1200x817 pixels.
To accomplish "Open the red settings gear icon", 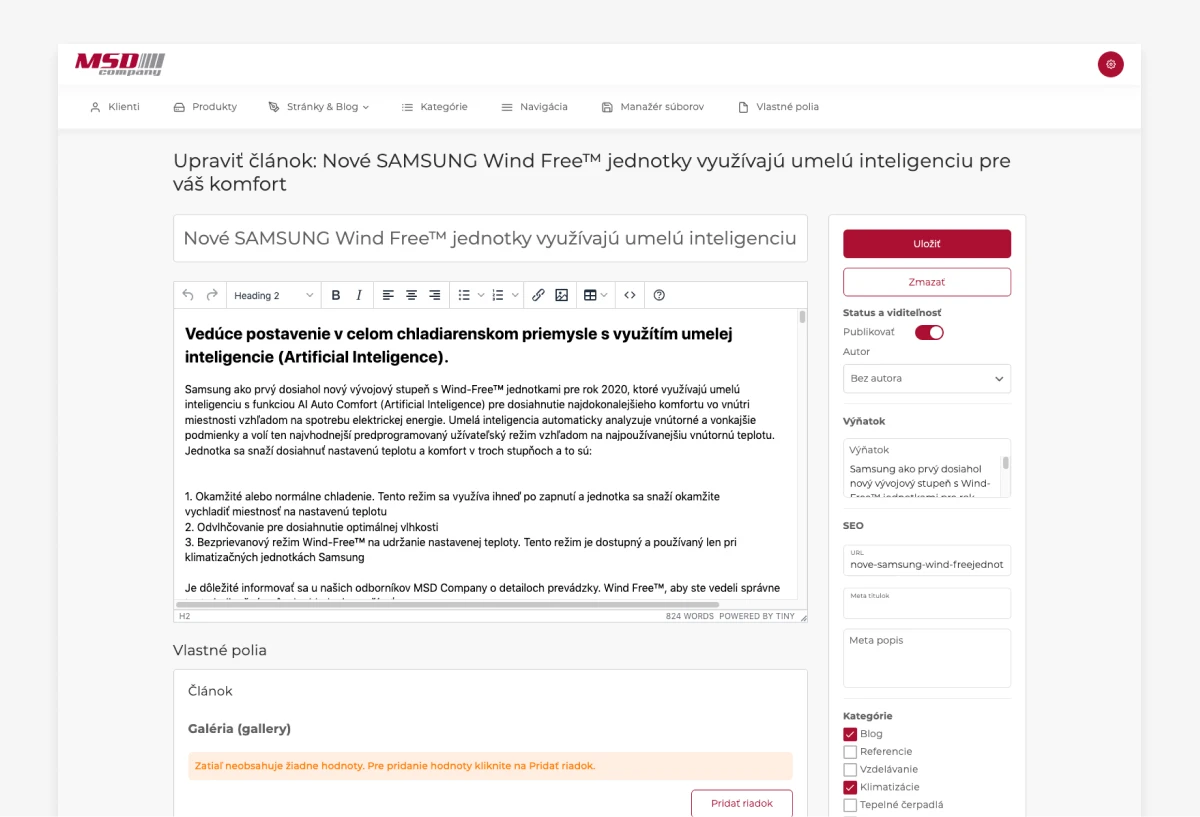I will (1110, 64).
